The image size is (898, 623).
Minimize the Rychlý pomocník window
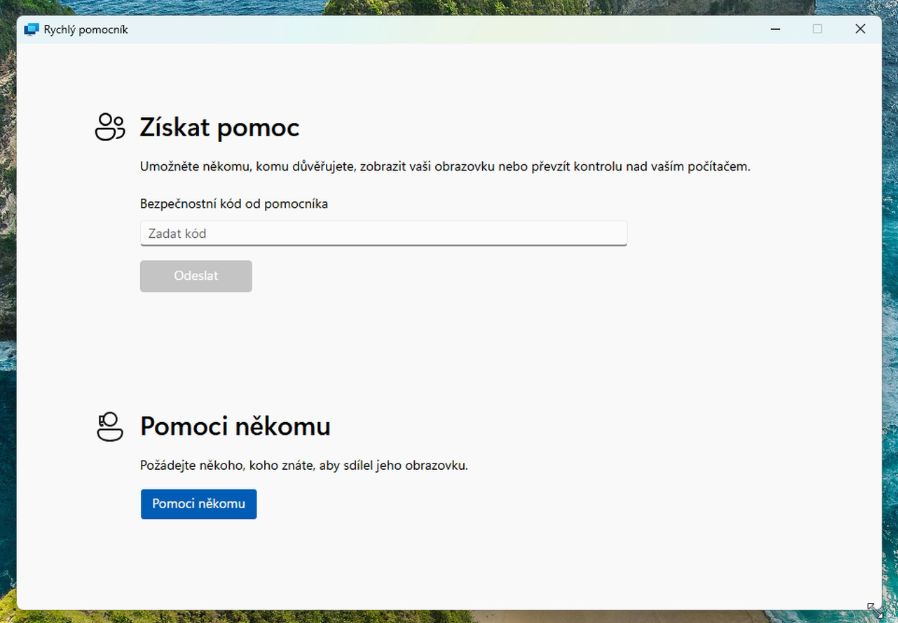tap(775, 29)
